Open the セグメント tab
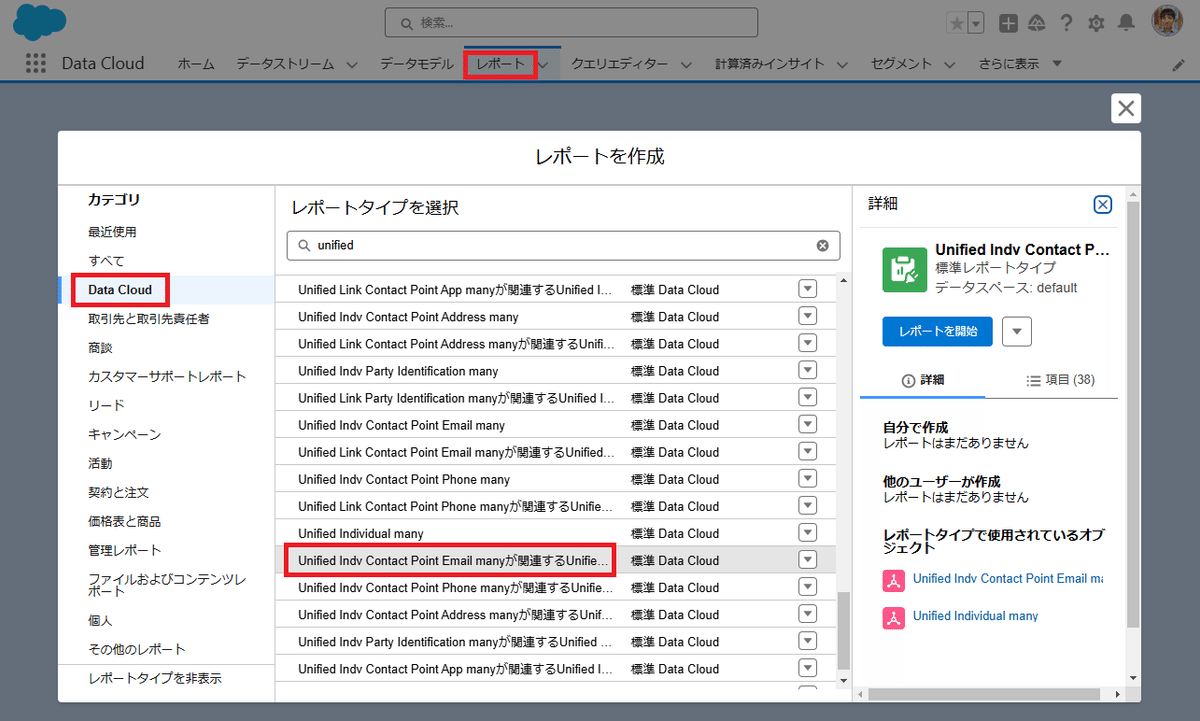The height and width of the screenshot is (721, 1200). coord(901,64)
